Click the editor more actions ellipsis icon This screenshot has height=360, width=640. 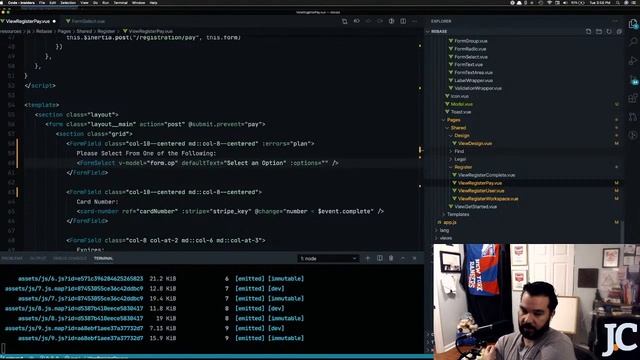pos(415,21)
